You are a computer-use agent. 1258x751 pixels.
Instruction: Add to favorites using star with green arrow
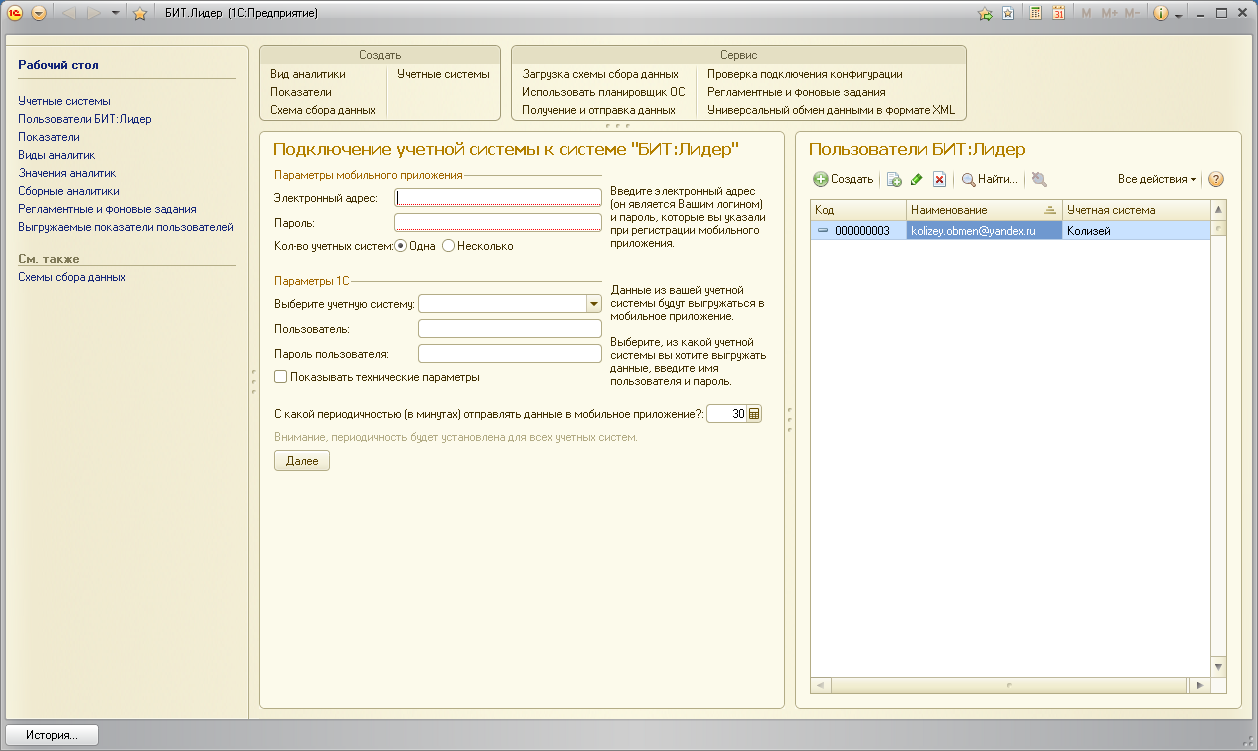tap(984, 13)
